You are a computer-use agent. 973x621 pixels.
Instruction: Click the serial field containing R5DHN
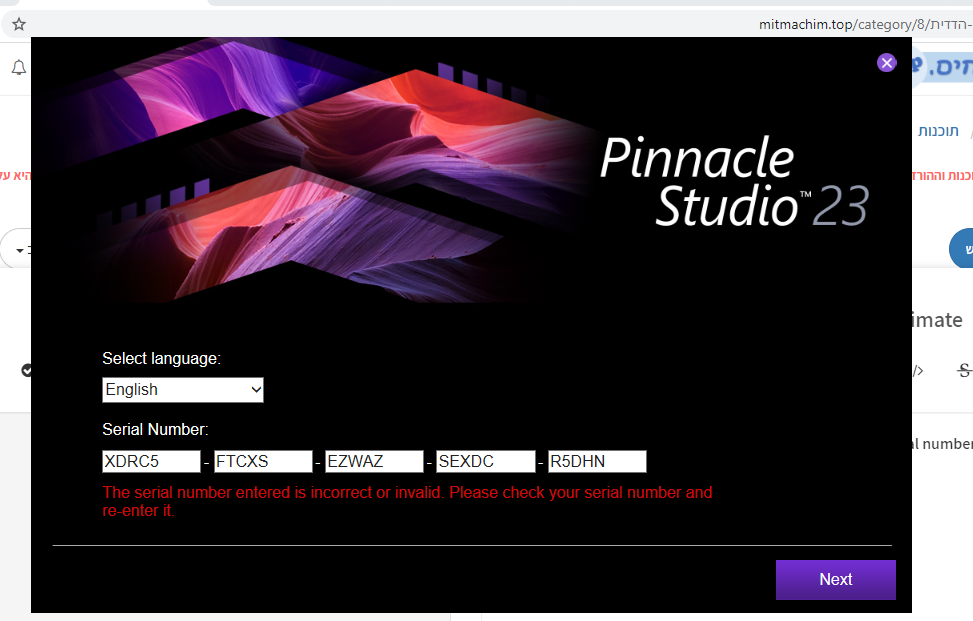[597, 462]
